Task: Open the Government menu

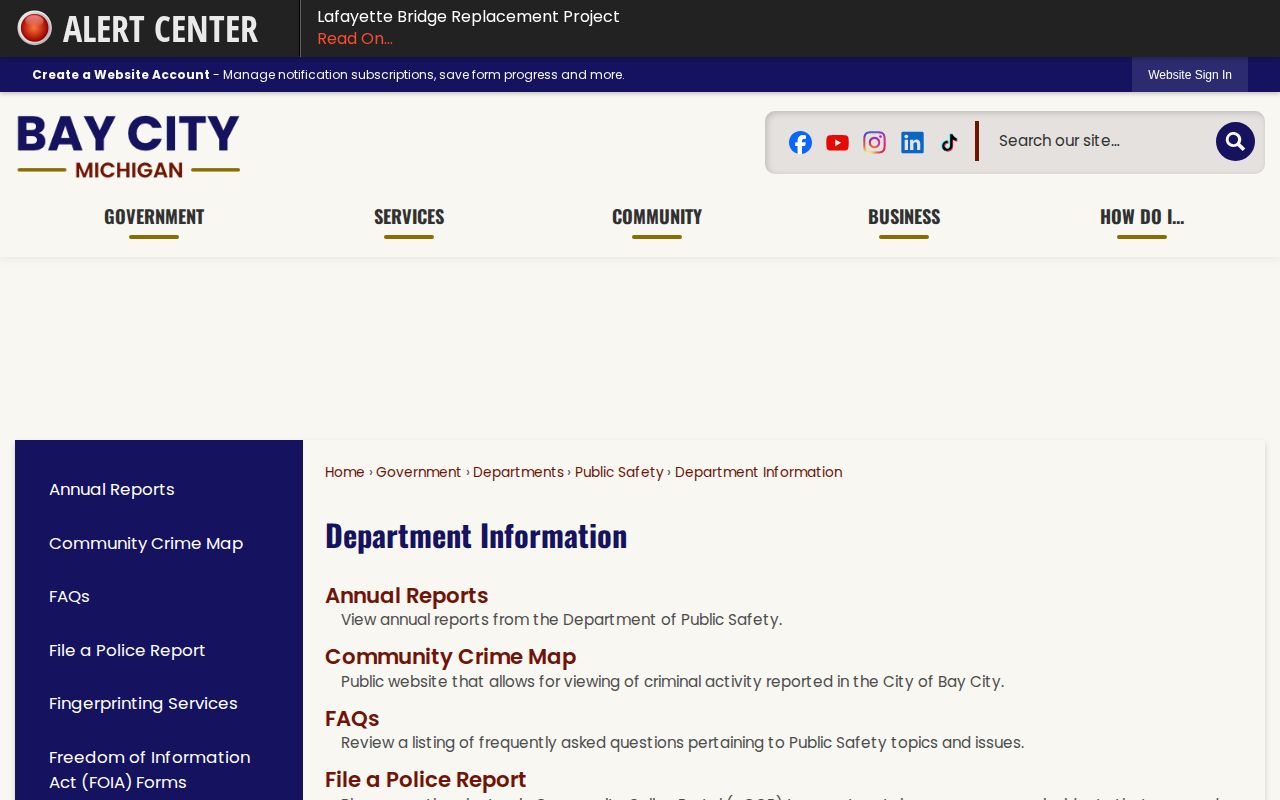Action: pos(154,217)
